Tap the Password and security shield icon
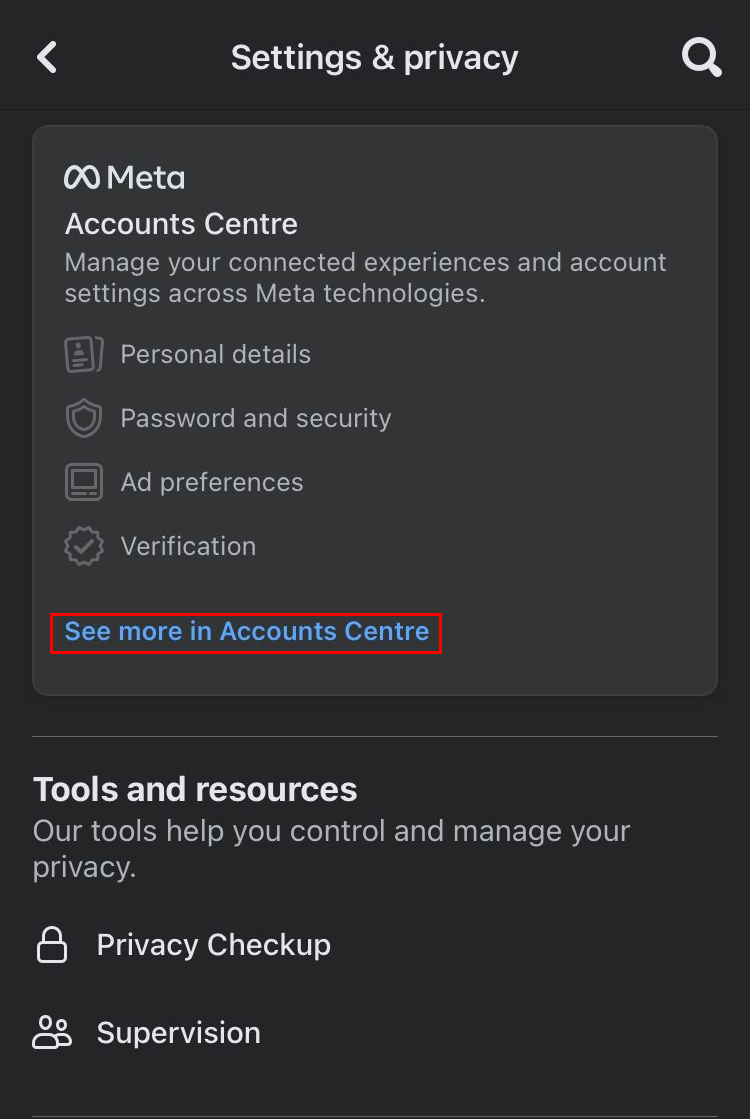 pyautogui.click(x=84, y=418)
